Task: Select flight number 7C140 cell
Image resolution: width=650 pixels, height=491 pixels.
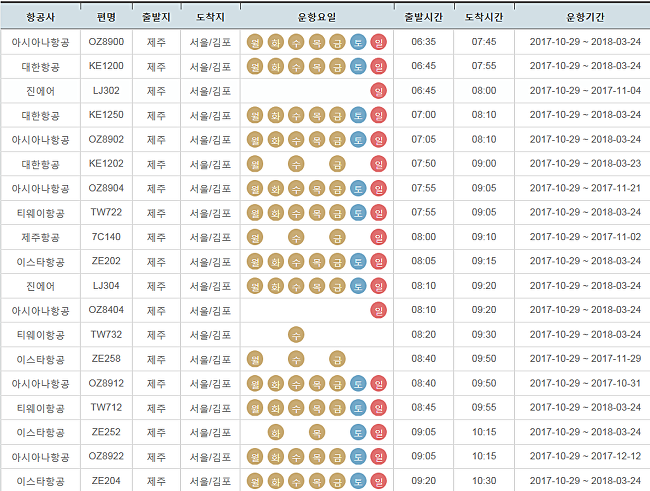Action: pos(106,237)
